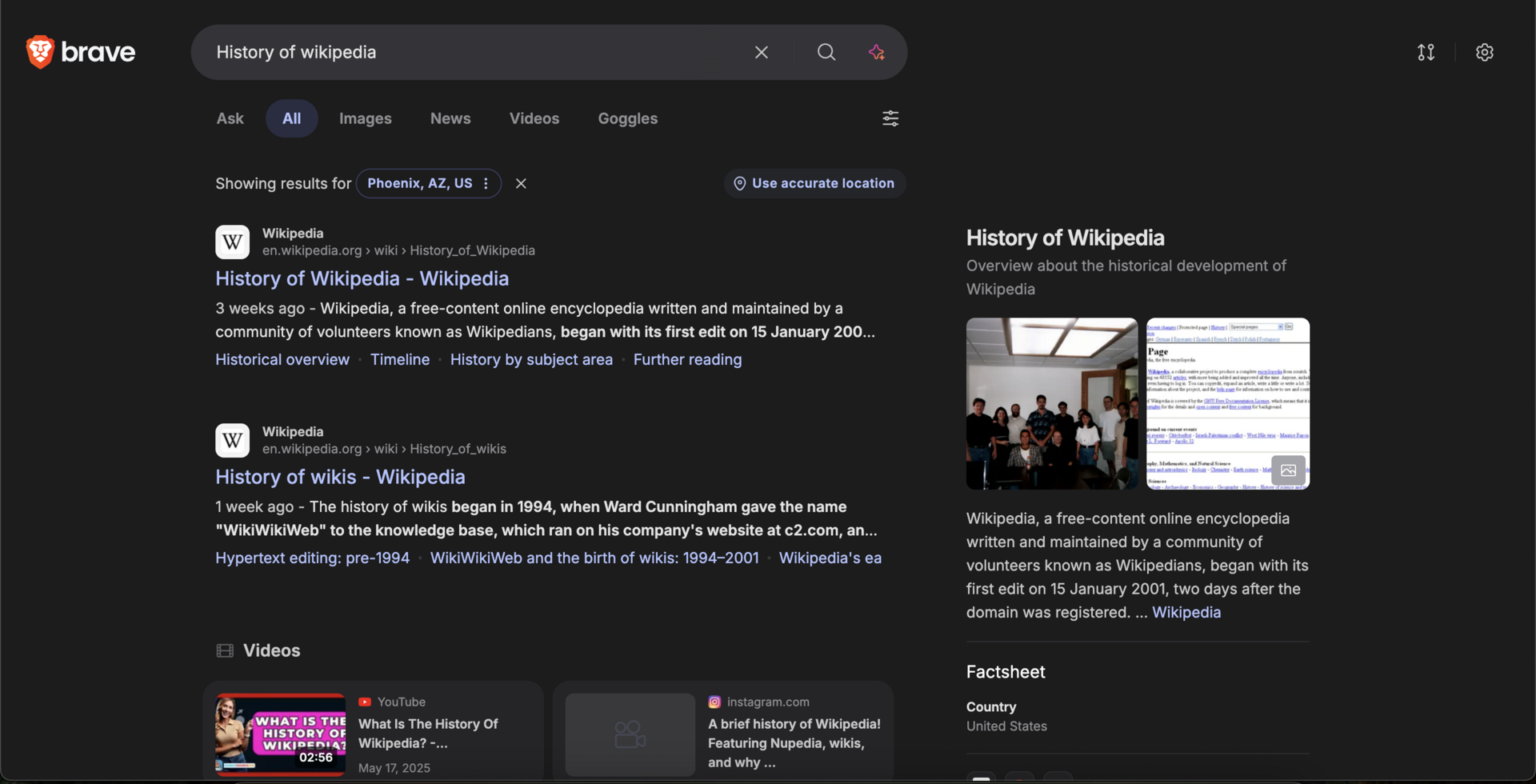The width and height of the screenshot is (1536, 784).
Task: Open the Wikipedia page screenshot in infobox
Action: click(1228, 403)
